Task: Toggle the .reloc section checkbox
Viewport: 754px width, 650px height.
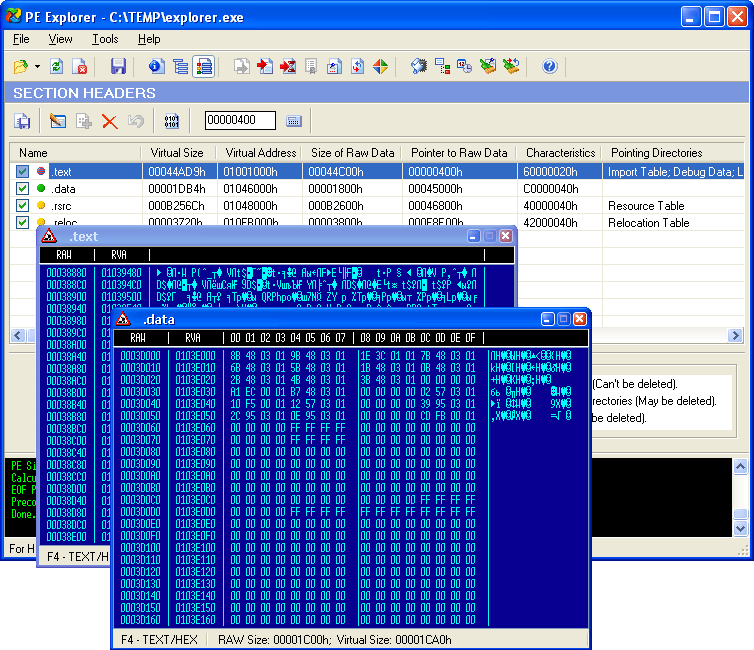Action: point(22,222)
